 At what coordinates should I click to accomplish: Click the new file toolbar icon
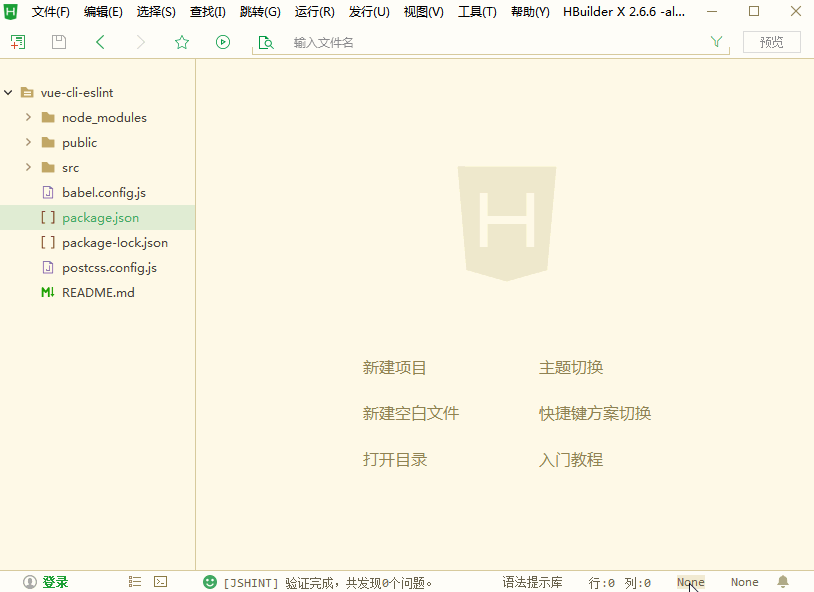[x=18, y=42]
